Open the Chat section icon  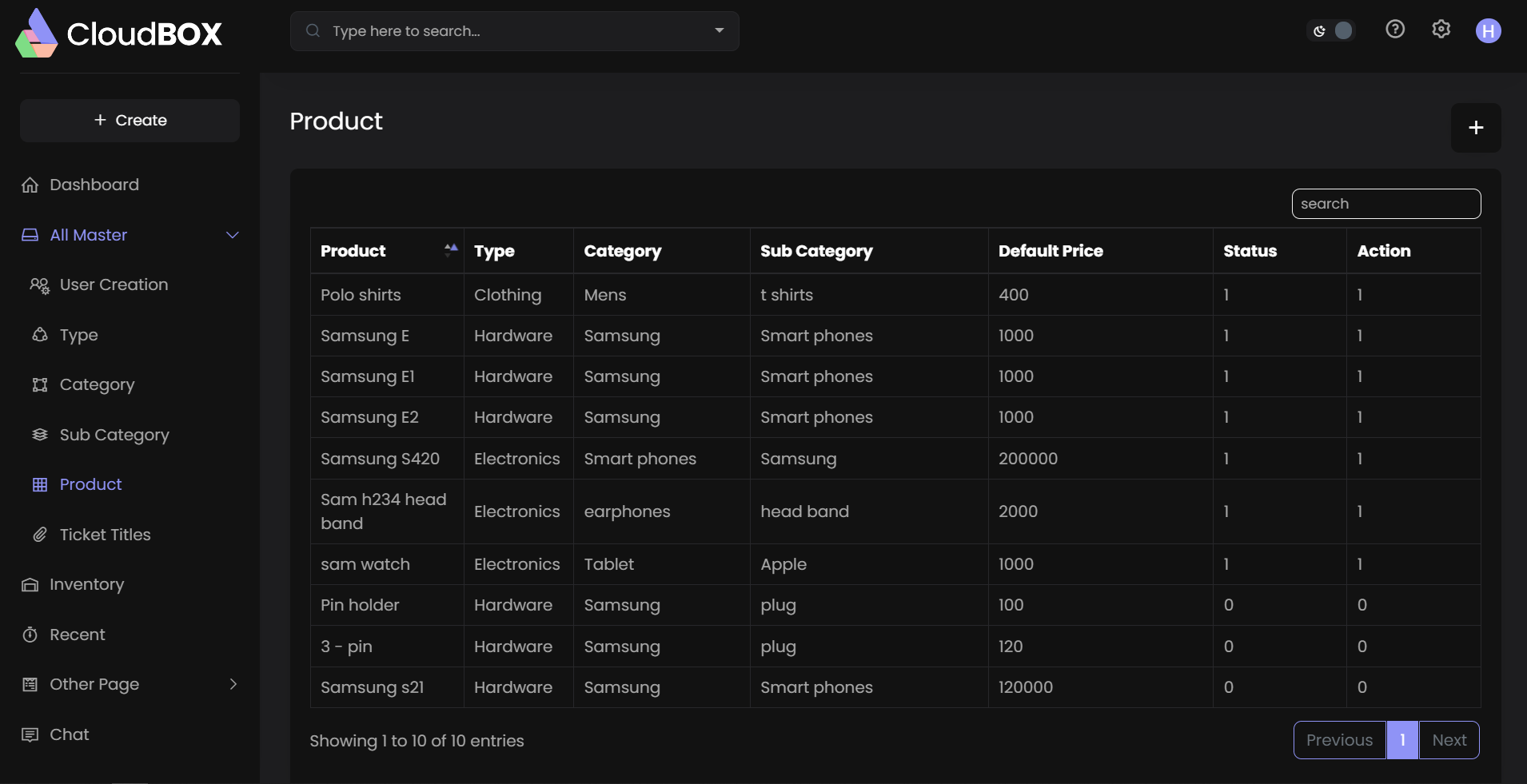[x=30, y=734]
